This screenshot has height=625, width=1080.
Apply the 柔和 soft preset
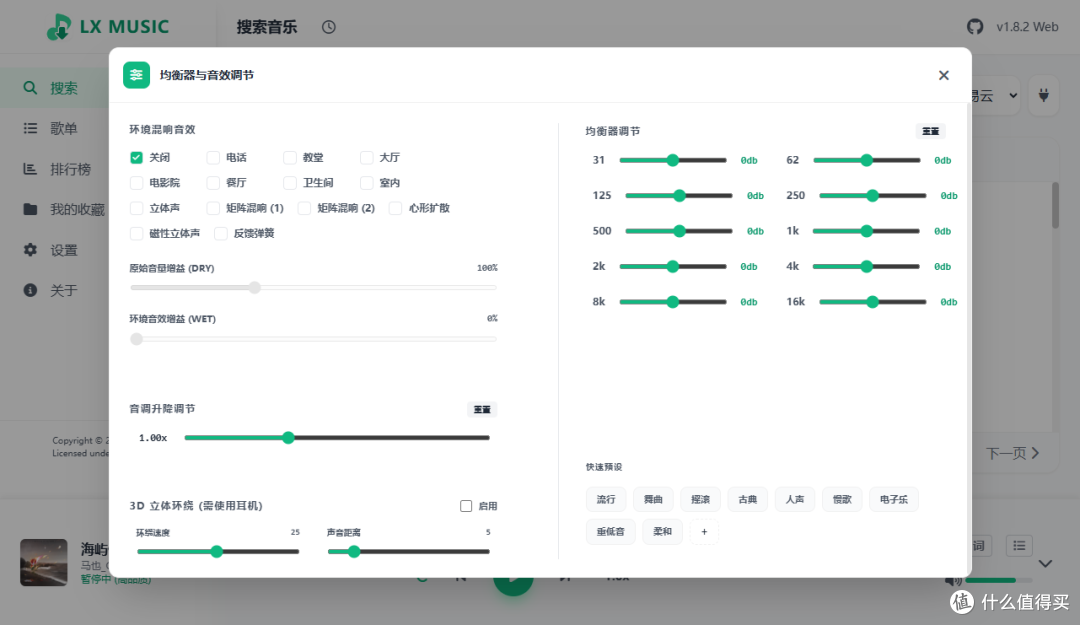663,531
